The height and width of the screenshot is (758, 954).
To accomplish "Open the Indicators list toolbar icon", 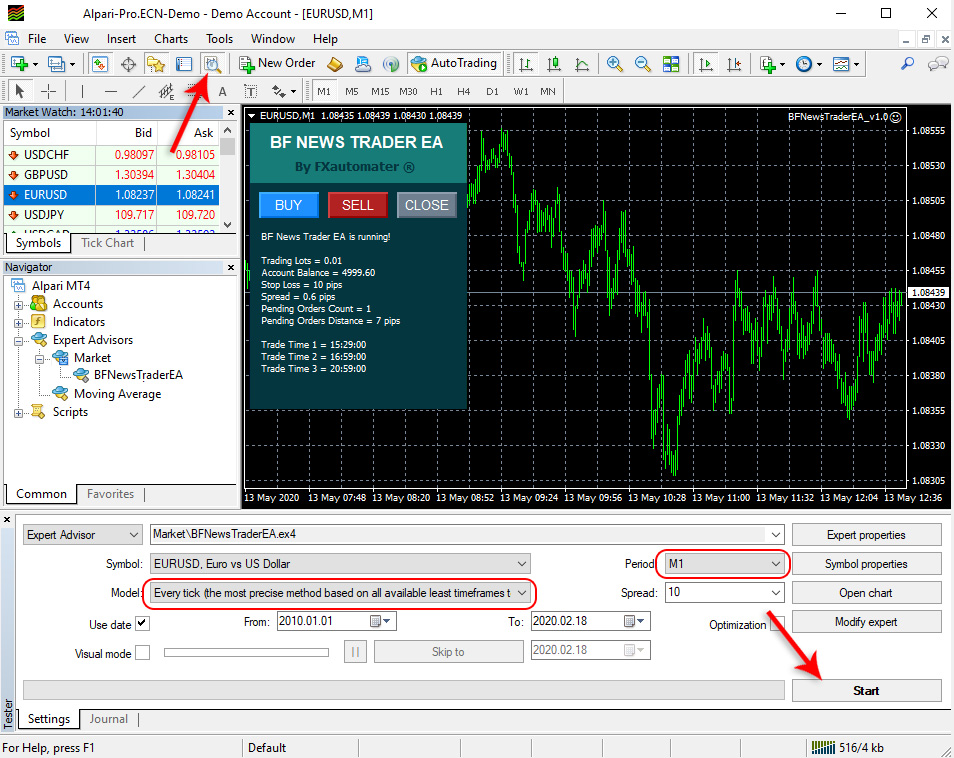I will [768, 64].
